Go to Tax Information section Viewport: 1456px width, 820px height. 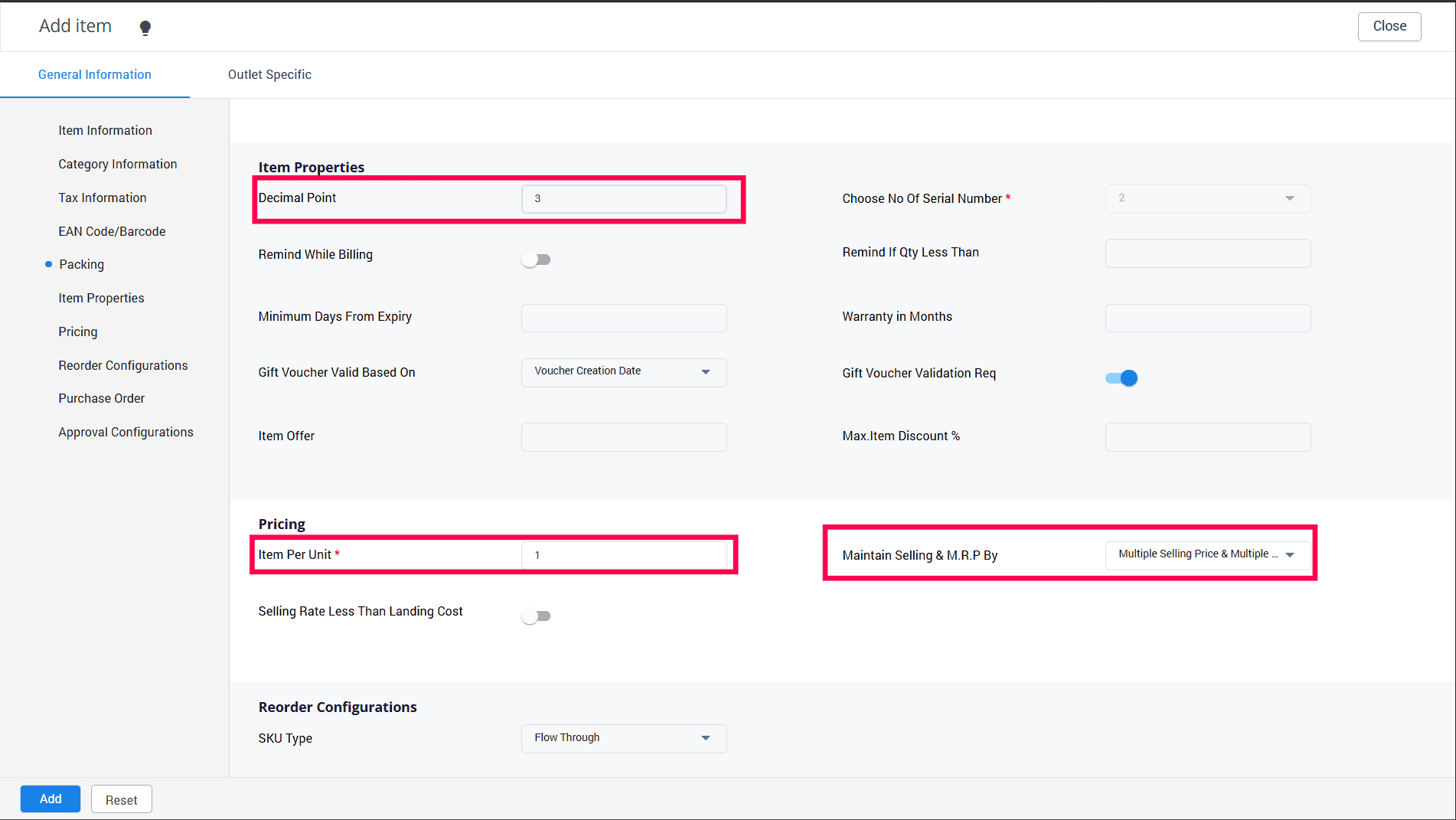[x=103, y=198]
